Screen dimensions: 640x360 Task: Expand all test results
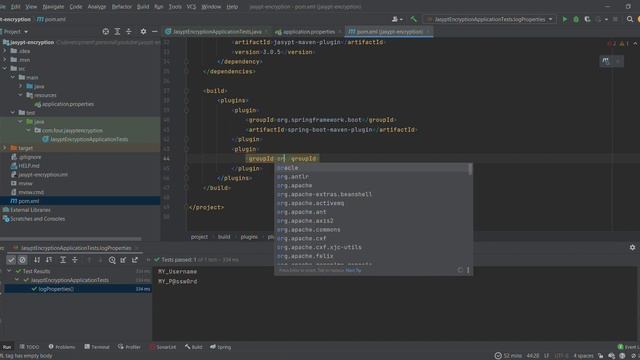[63, 260]
